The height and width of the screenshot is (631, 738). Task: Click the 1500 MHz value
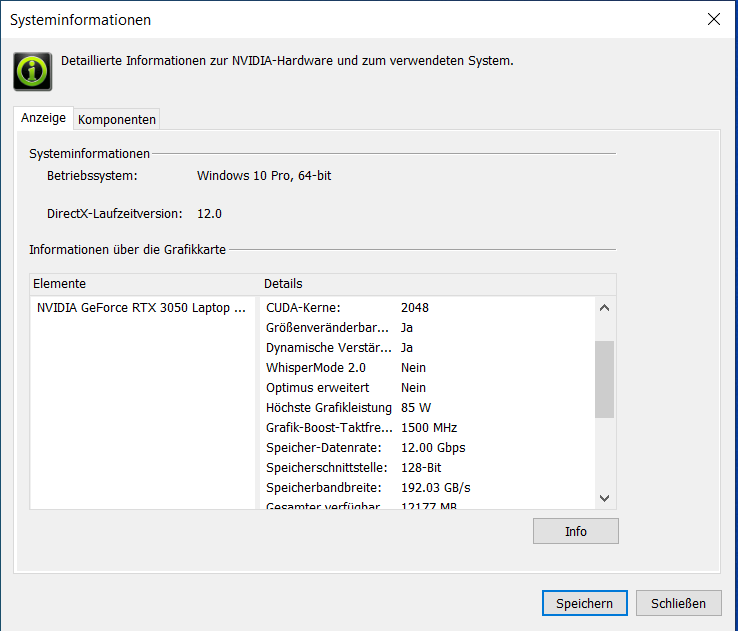point(429,428)
